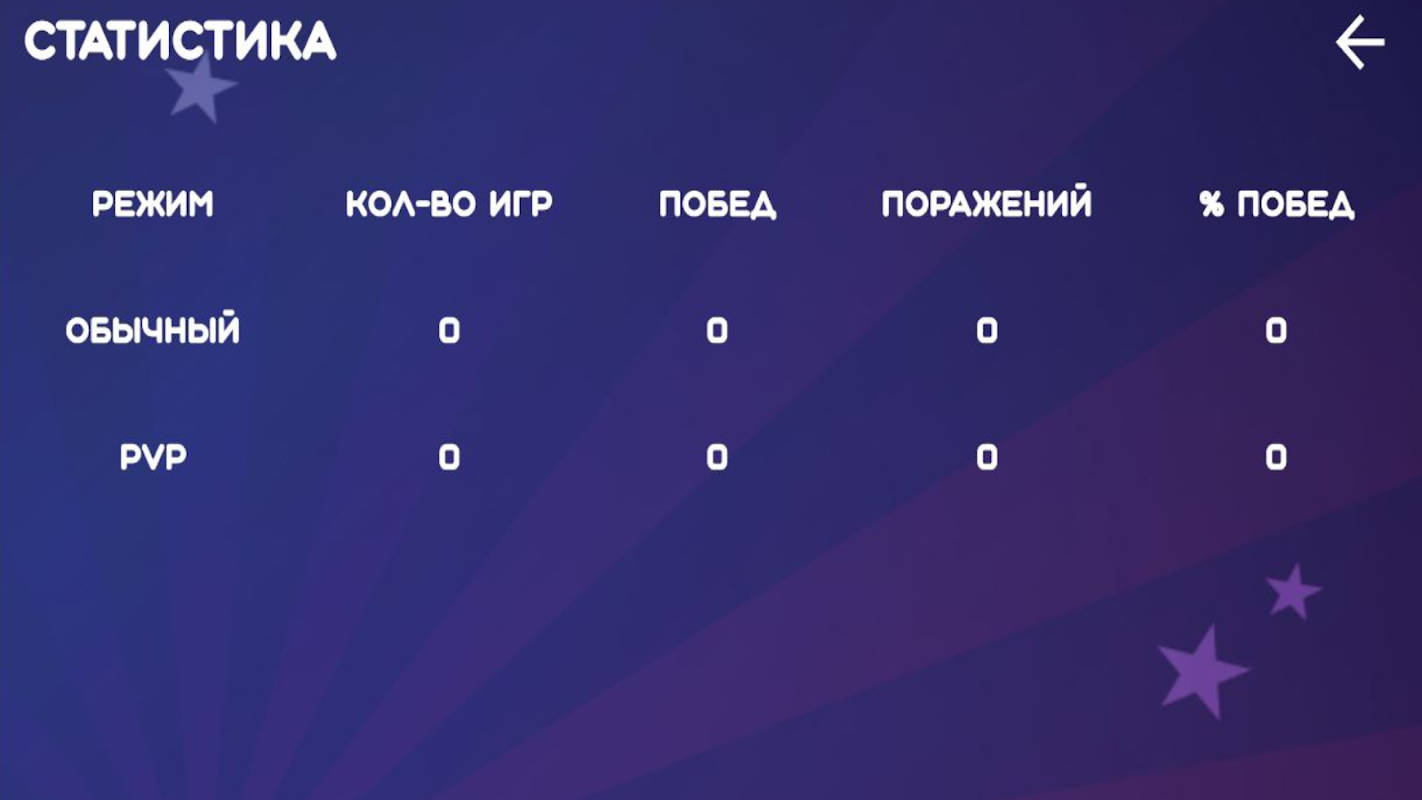Click the % ПОБЕД column header

1277,205
